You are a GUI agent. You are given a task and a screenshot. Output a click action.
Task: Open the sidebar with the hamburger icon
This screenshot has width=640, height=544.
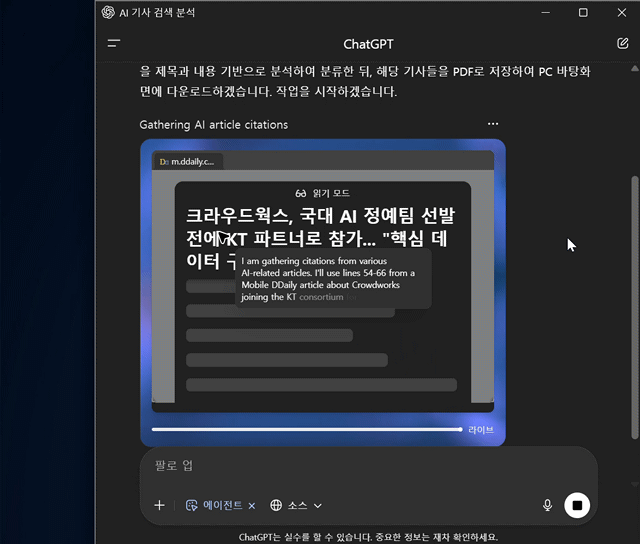(x=114, y=44)
